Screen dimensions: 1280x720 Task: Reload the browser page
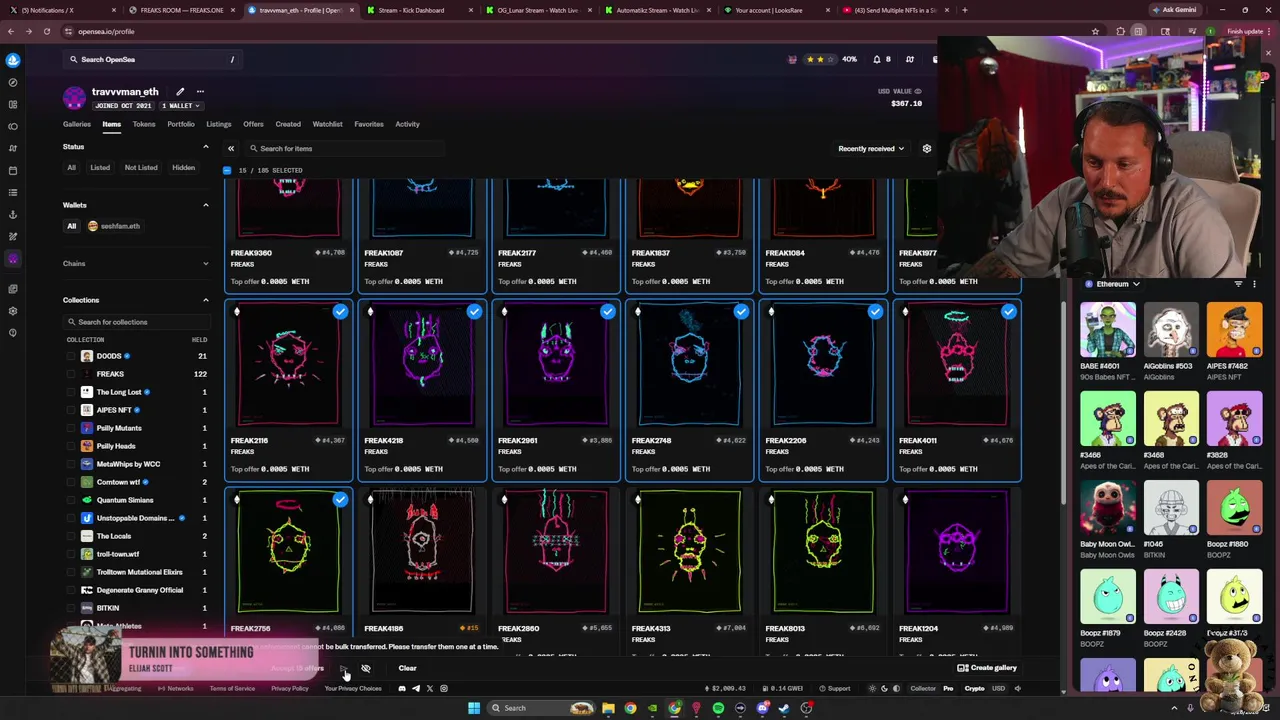coord(46,31)
